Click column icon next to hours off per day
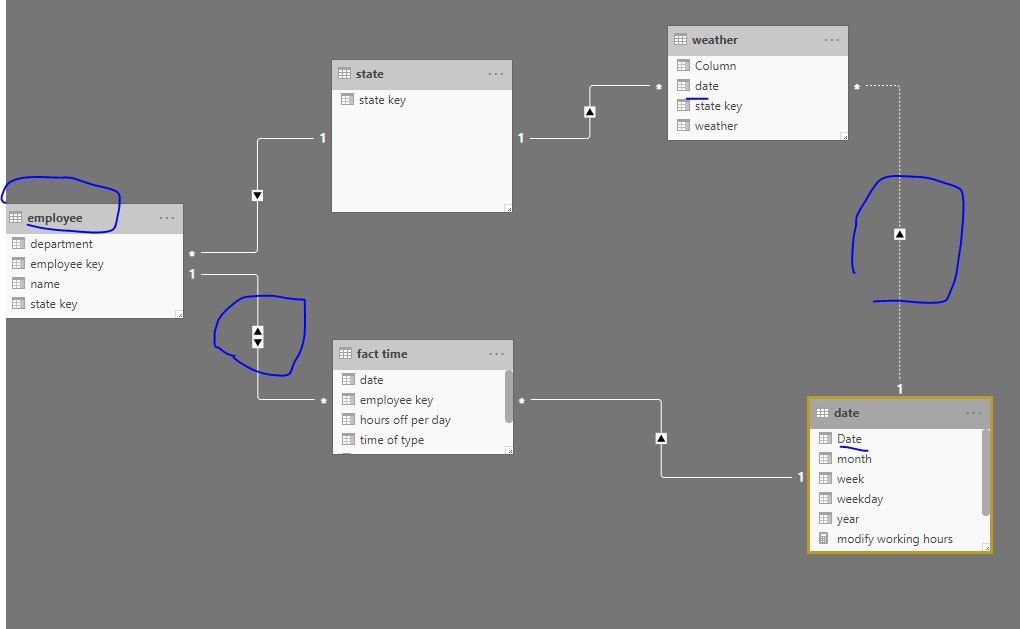The image size is (1020, 629). click(348, 420)
